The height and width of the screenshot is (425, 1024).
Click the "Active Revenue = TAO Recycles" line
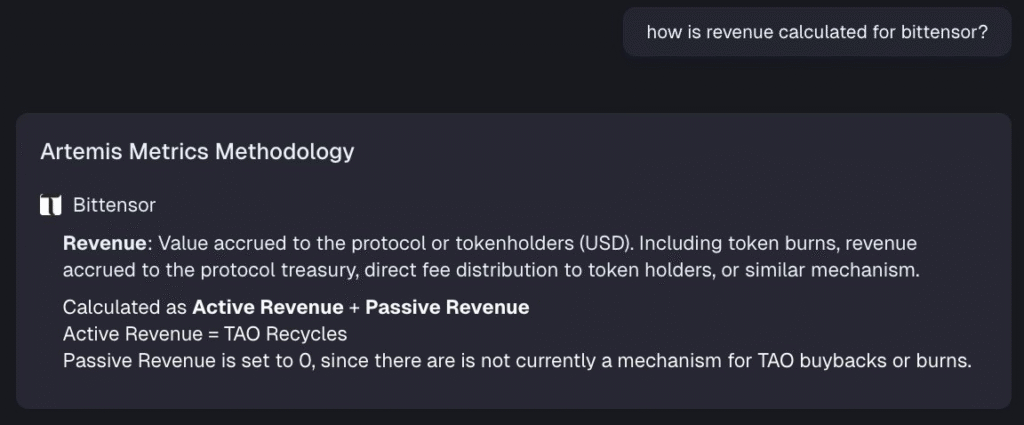point(204,334)
